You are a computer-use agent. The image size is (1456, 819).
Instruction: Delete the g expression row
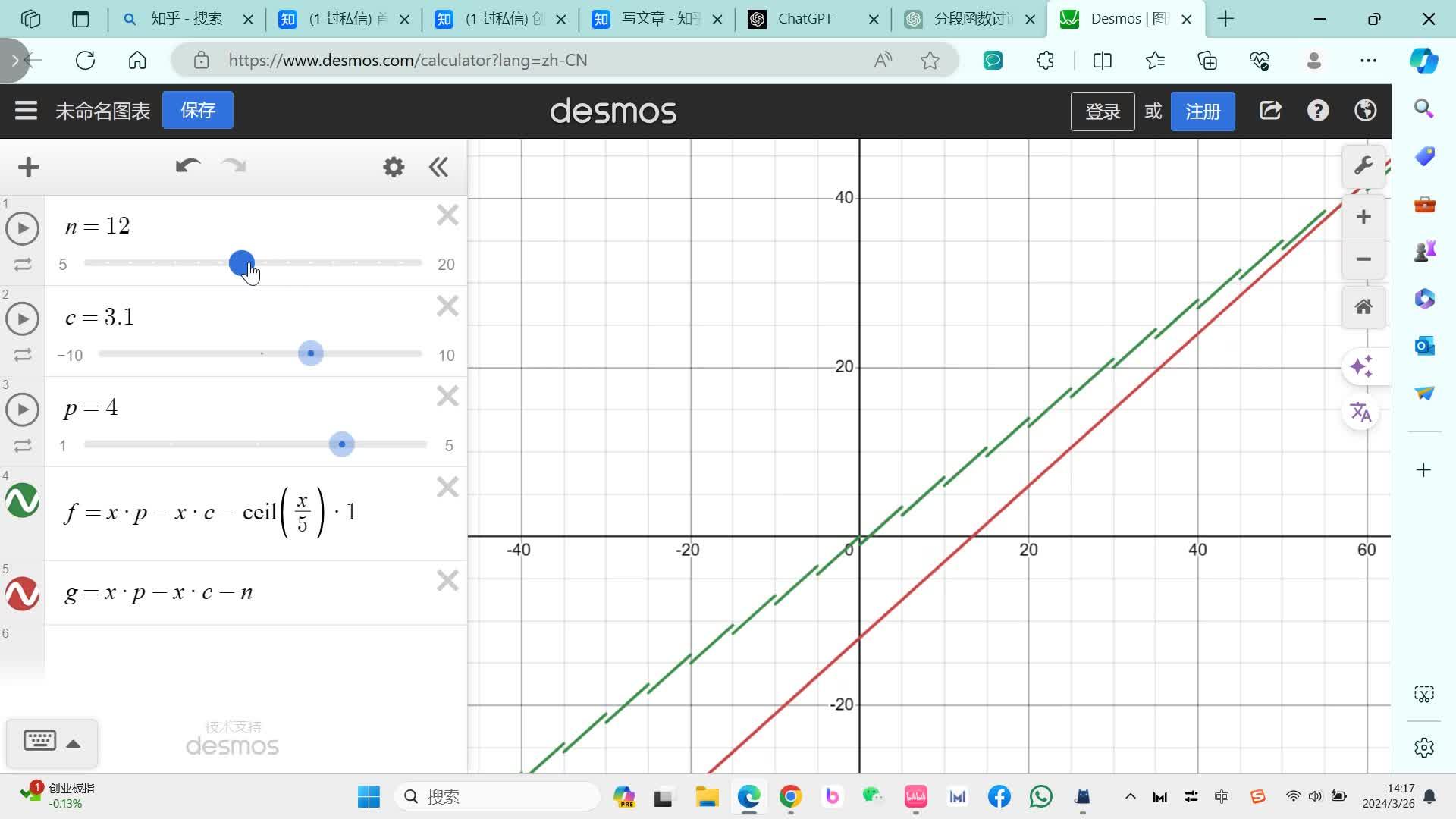click(447, 581)
